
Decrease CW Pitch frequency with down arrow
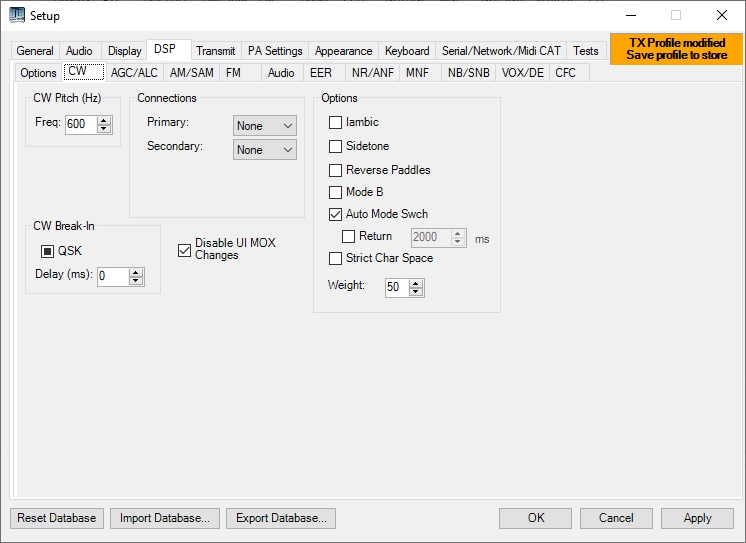click(x=104, y=129)
